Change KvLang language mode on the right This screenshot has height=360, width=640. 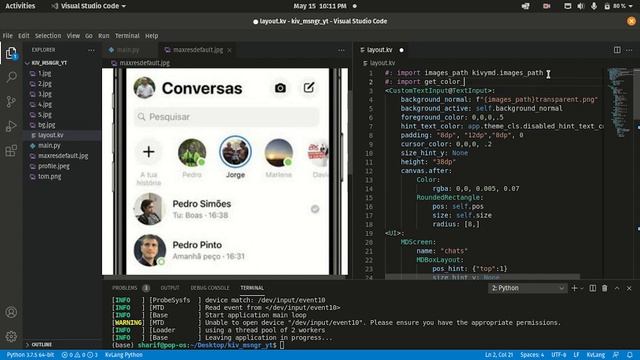coord(596,355)
